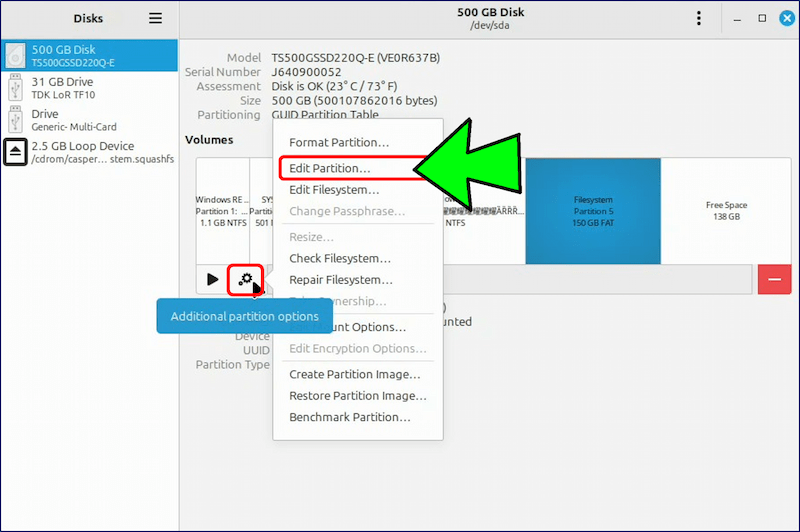Click the 500 GB Disk hard drive icon
The width and height of the screenshot is (800, 532).
pos(15,55)
